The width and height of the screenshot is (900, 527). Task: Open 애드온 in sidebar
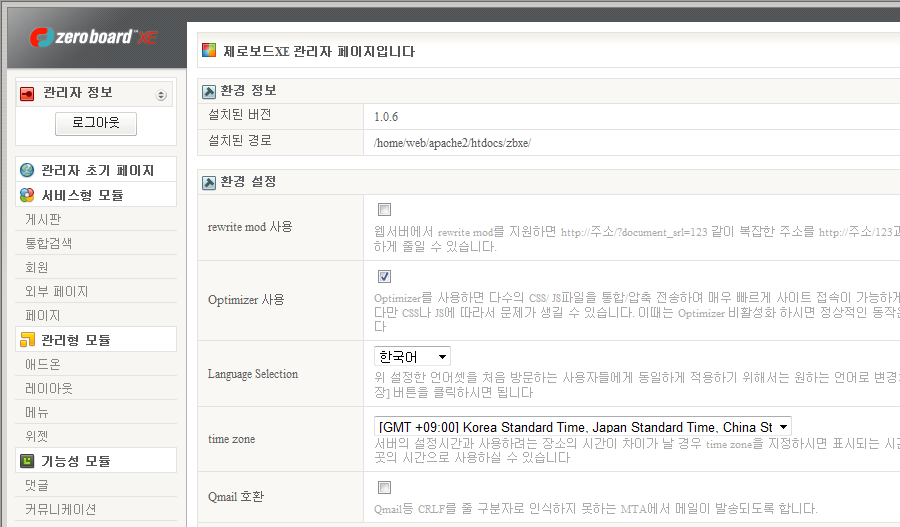point(42,364)
